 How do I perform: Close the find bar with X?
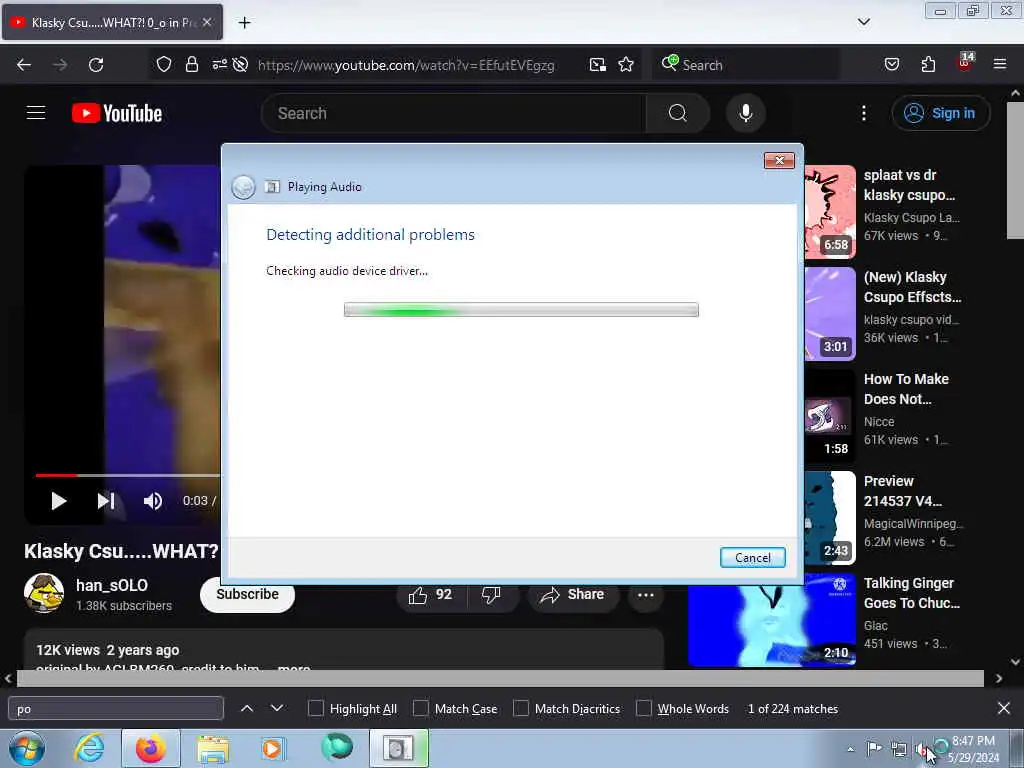coord(1004,708)
